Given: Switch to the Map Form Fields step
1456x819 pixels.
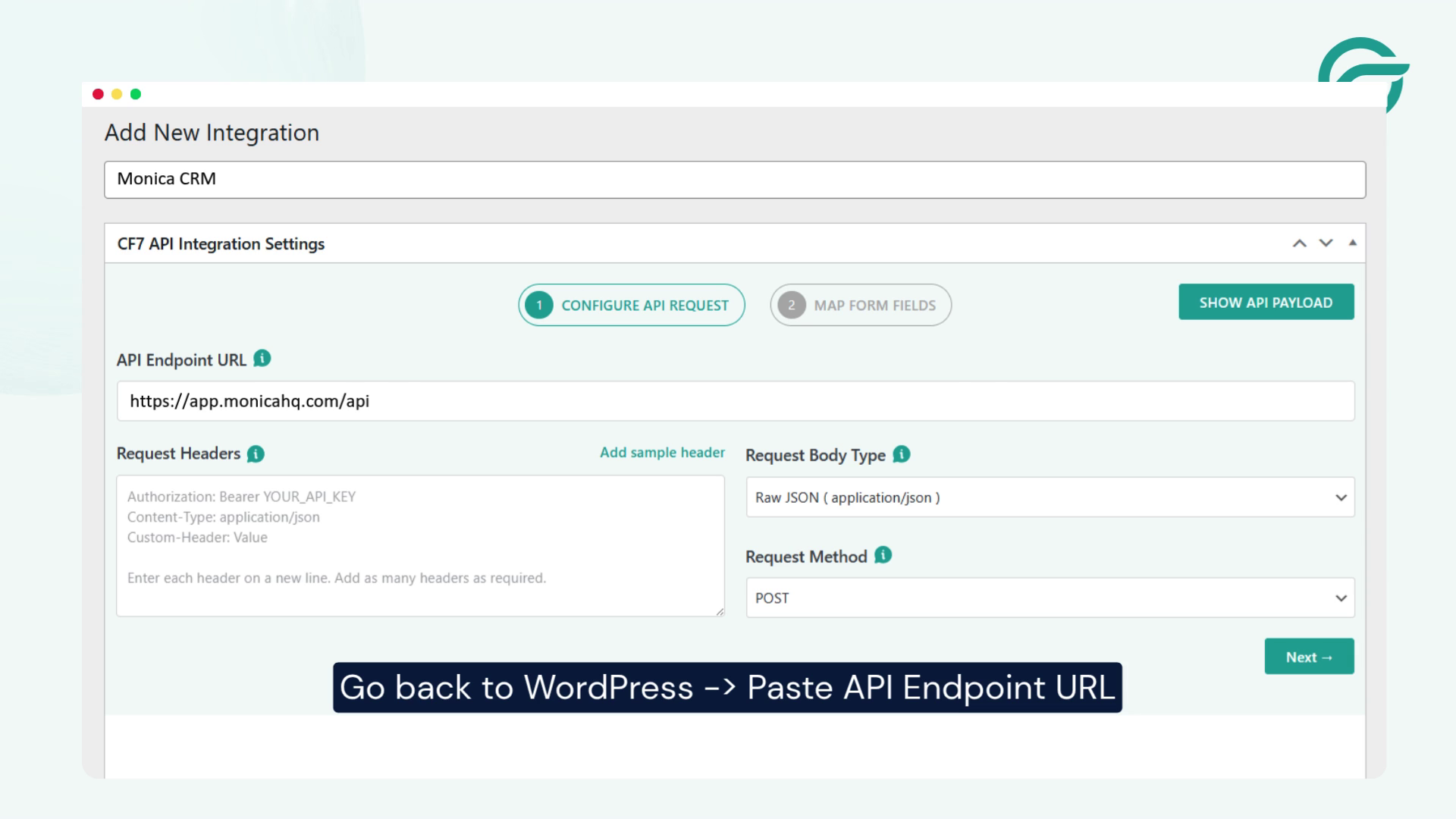Looking at the screenshot, I should point(861,305).
